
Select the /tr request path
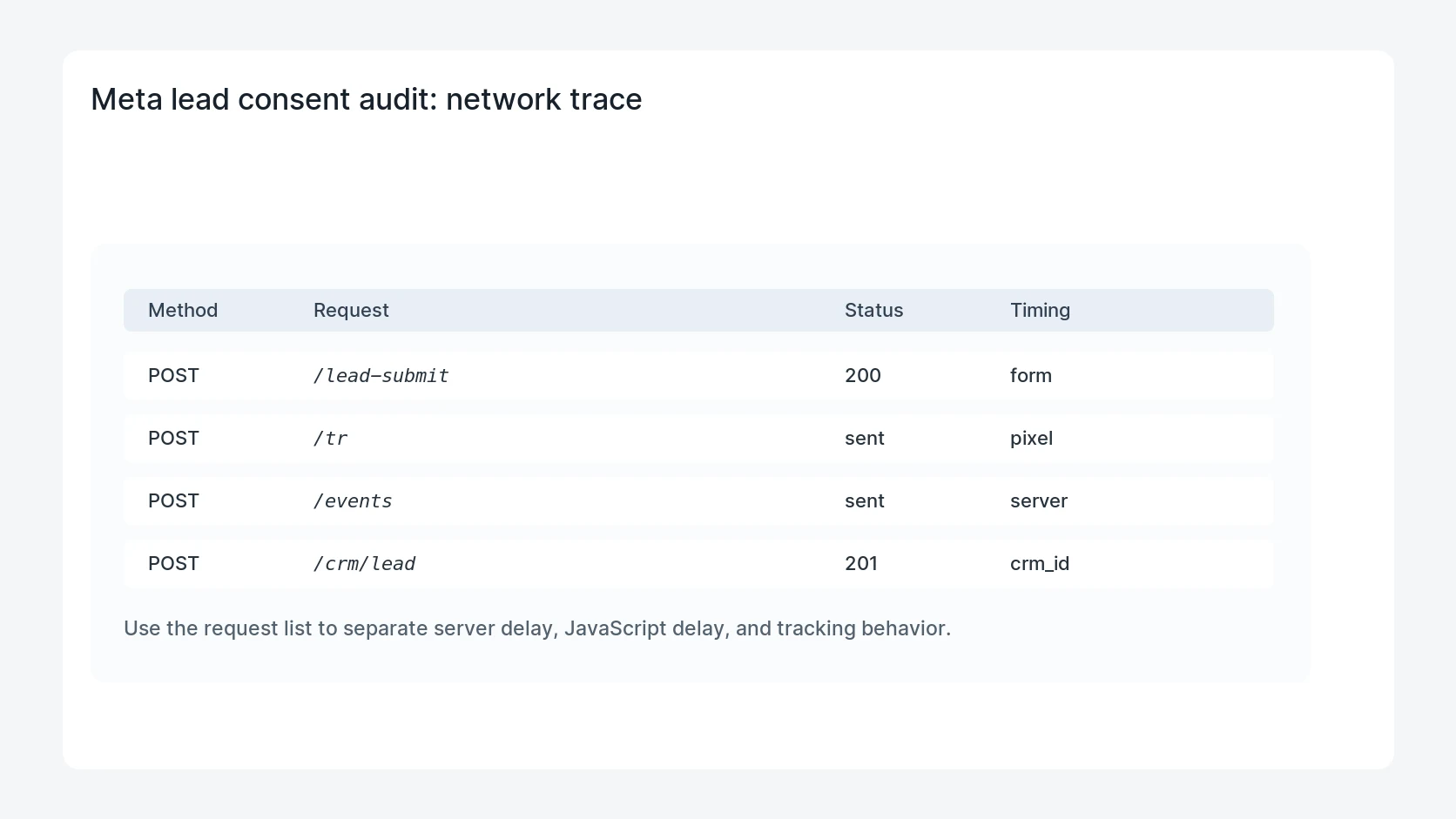[x=330, y=439]
